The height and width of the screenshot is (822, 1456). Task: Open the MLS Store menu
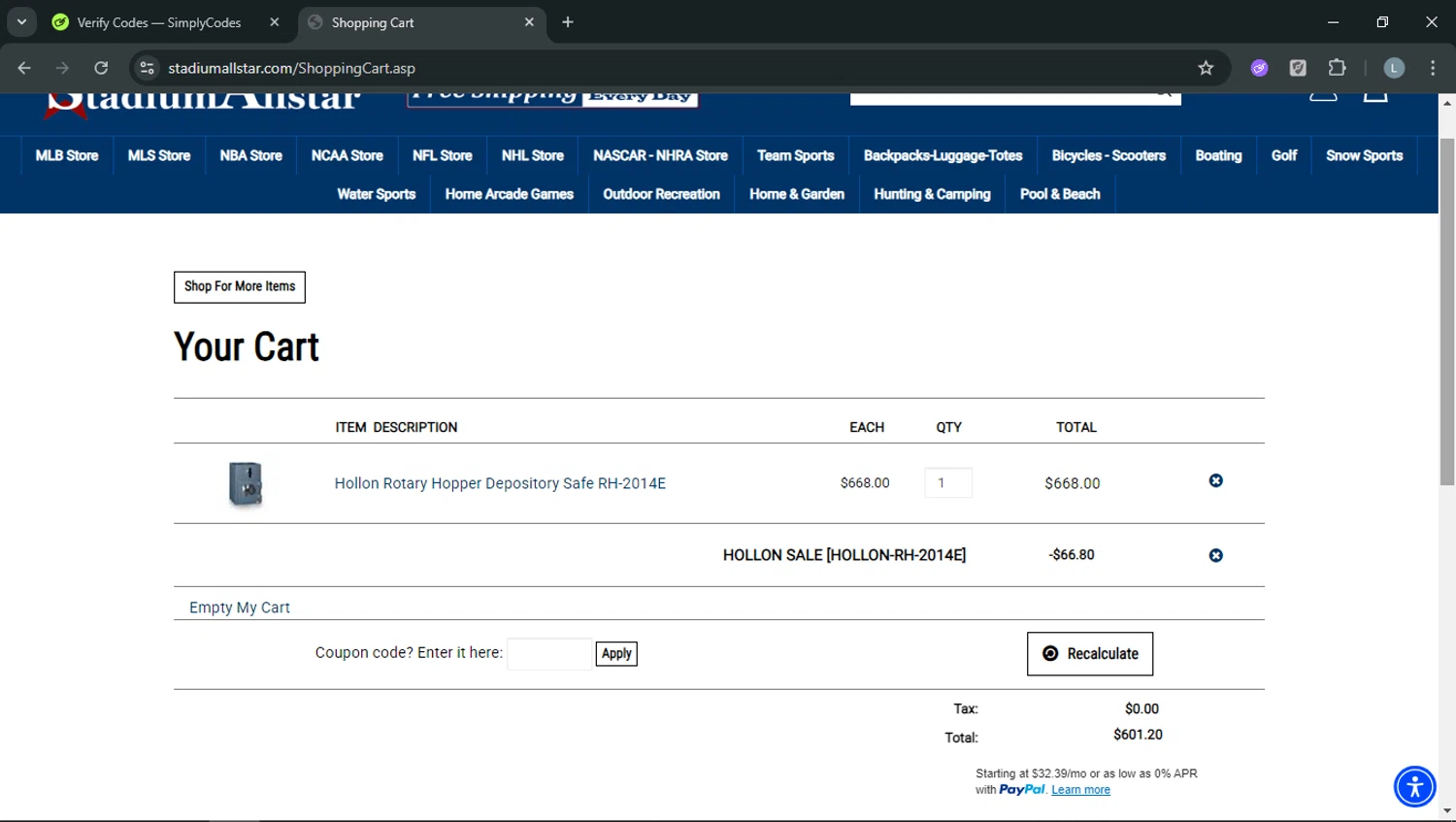point(159,155)
